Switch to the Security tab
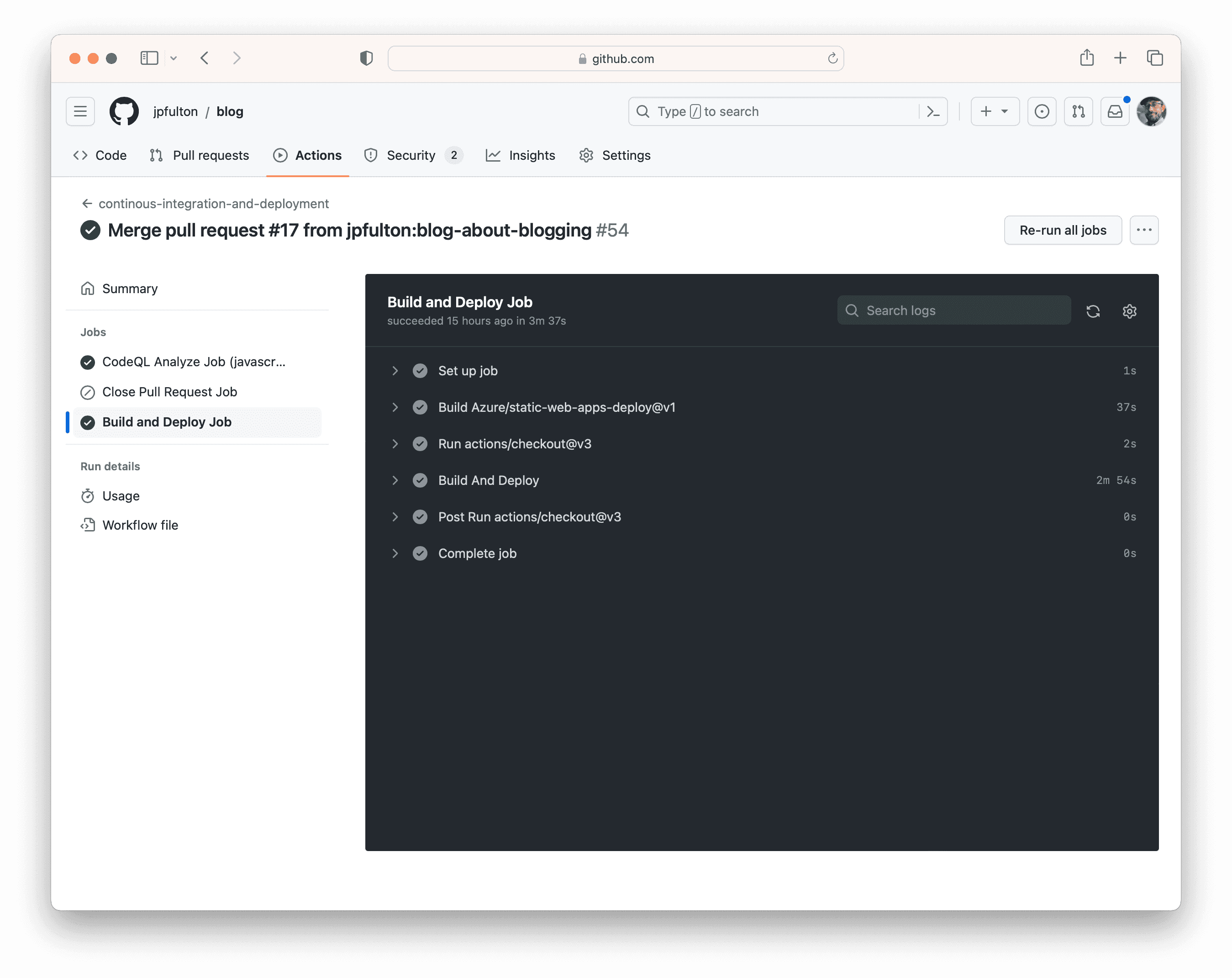The height and width of the screenshot is (978, 1232). [x=414, y=155]
